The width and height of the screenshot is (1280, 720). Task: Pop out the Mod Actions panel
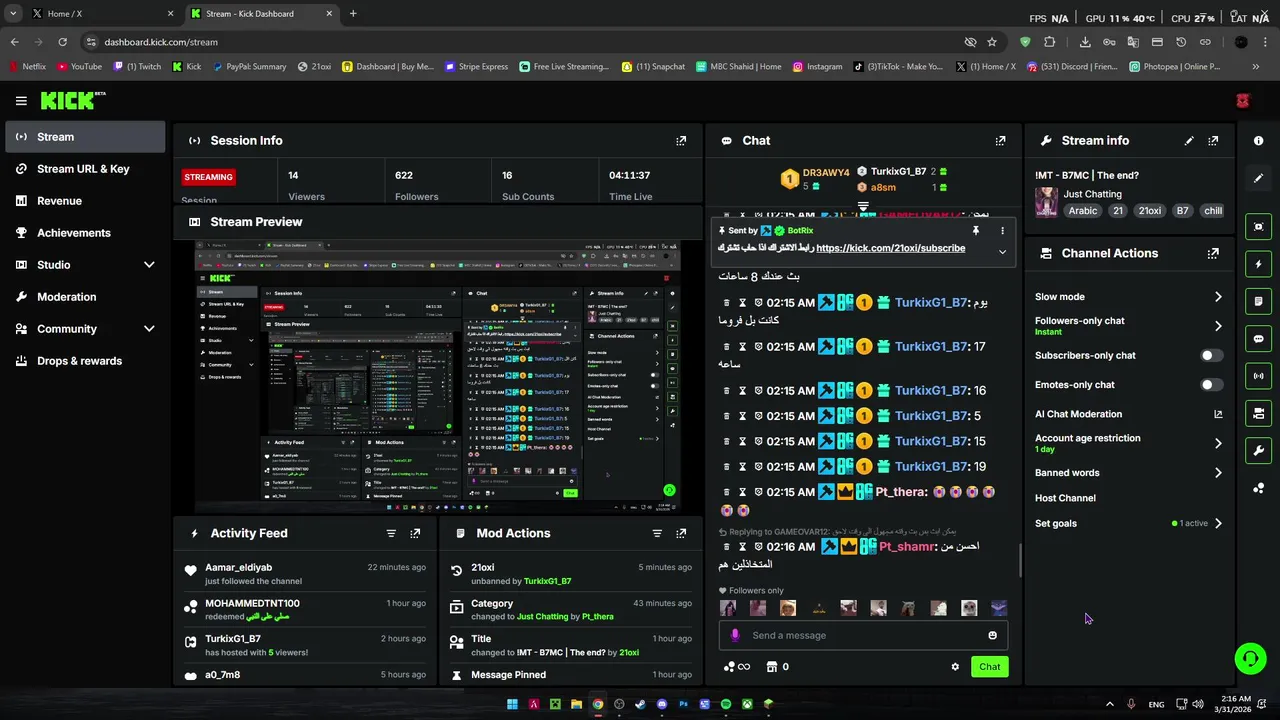tap(681, 533)
